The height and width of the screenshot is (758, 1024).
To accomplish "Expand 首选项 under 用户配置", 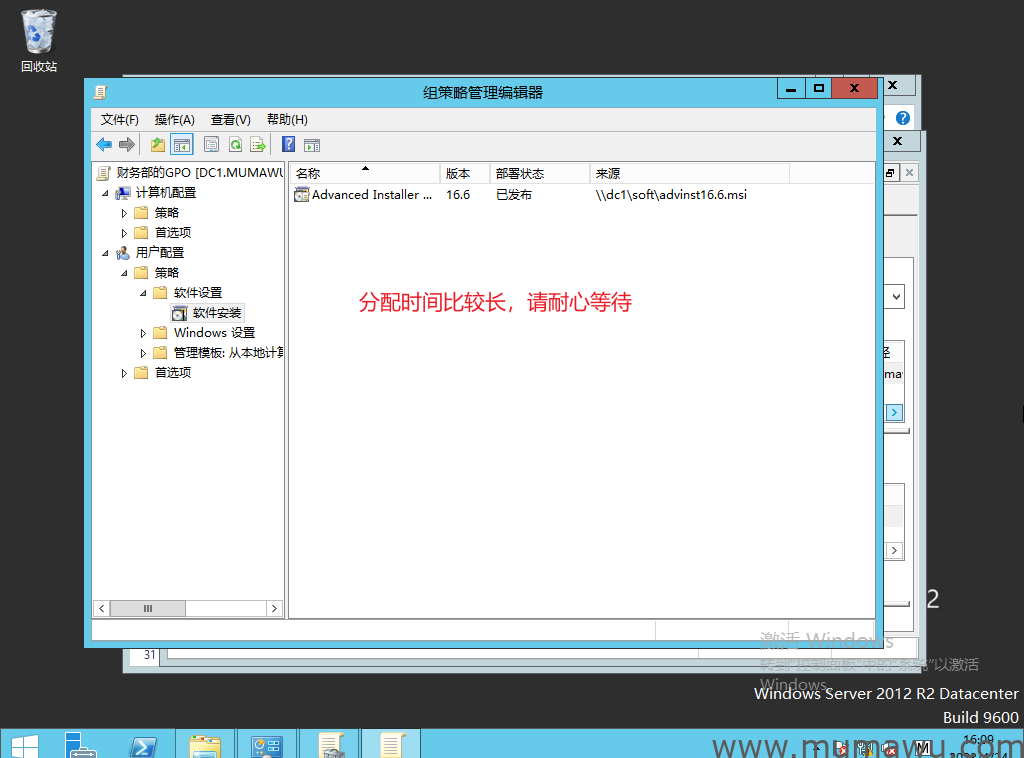I will point(125,373).
